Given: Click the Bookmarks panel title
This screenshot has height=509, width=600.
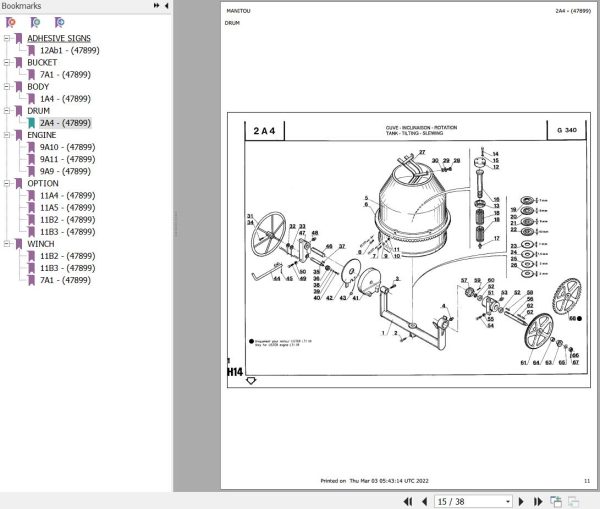Looking at the screenshot, I should 21,6.
